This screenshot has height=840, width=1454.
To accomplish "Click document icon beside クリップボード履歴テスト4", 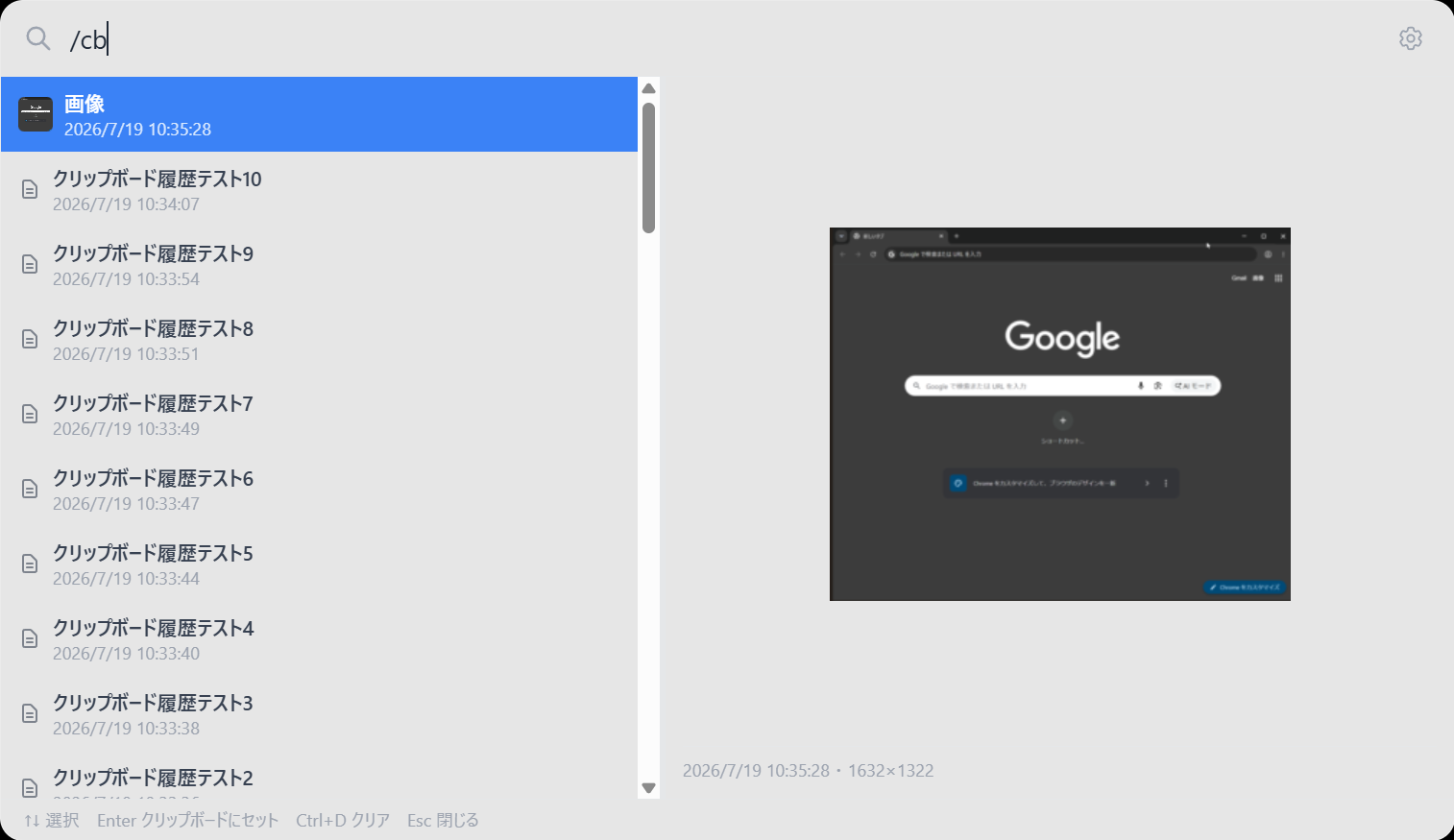I will coord(30,638).
